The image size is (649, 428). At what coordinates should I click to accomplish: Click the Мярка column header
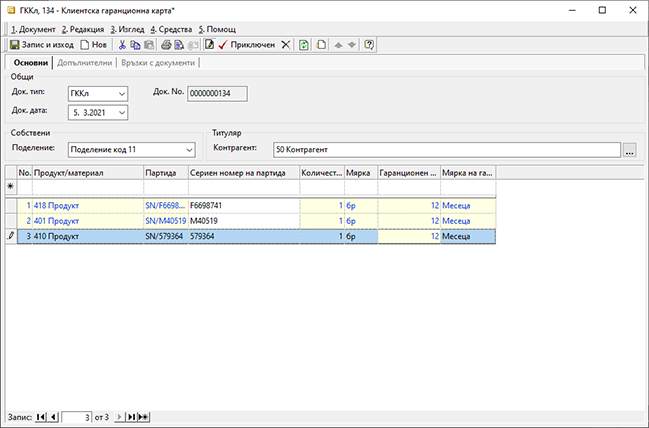point(361,173)
